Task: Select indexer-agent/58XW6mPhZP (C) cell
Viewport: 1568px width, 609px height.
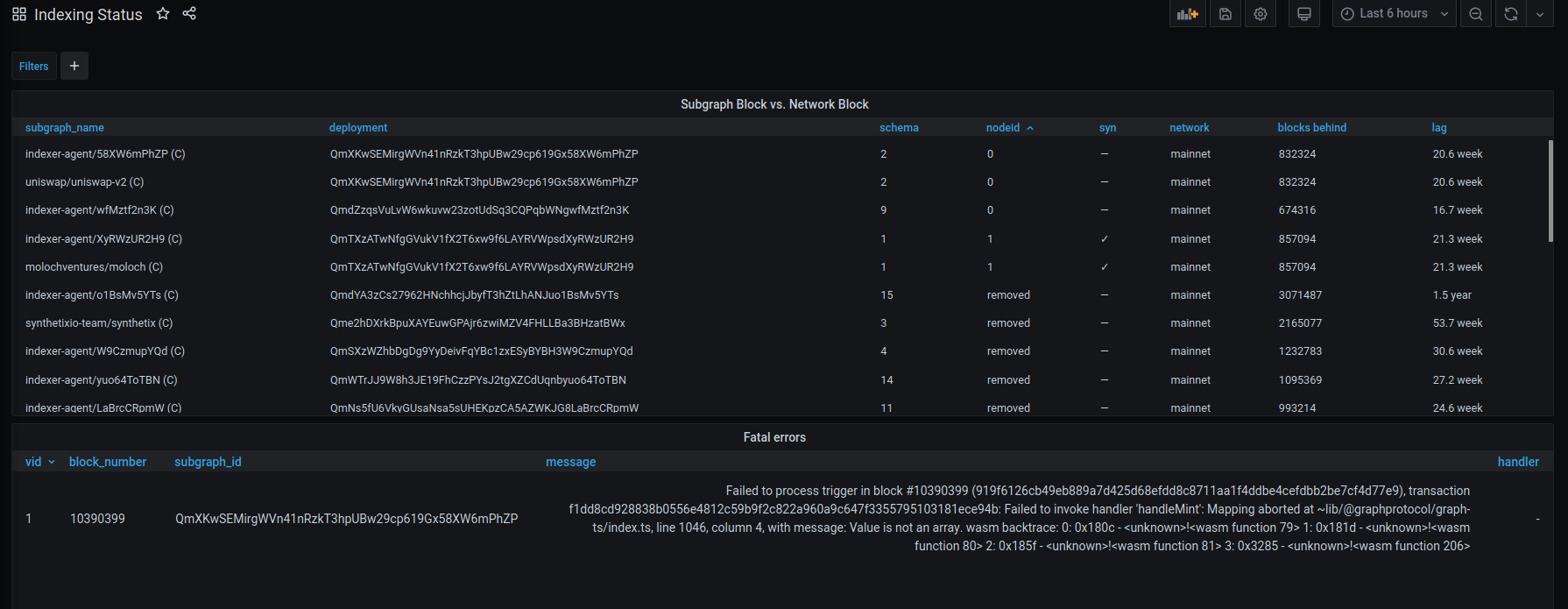Action: pos(105,154)
